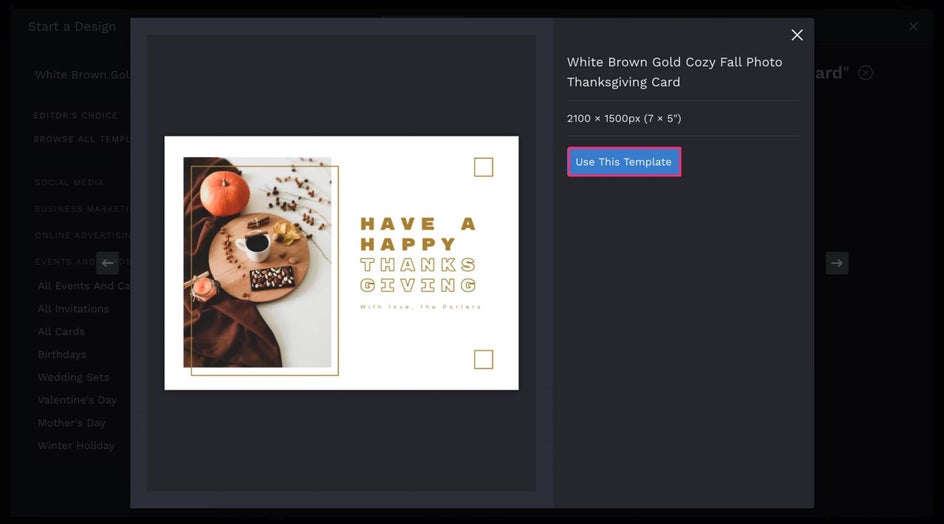The image size is (944, 524).
Task: Clear the search term with circled X
Action: (x=865, y=73)
